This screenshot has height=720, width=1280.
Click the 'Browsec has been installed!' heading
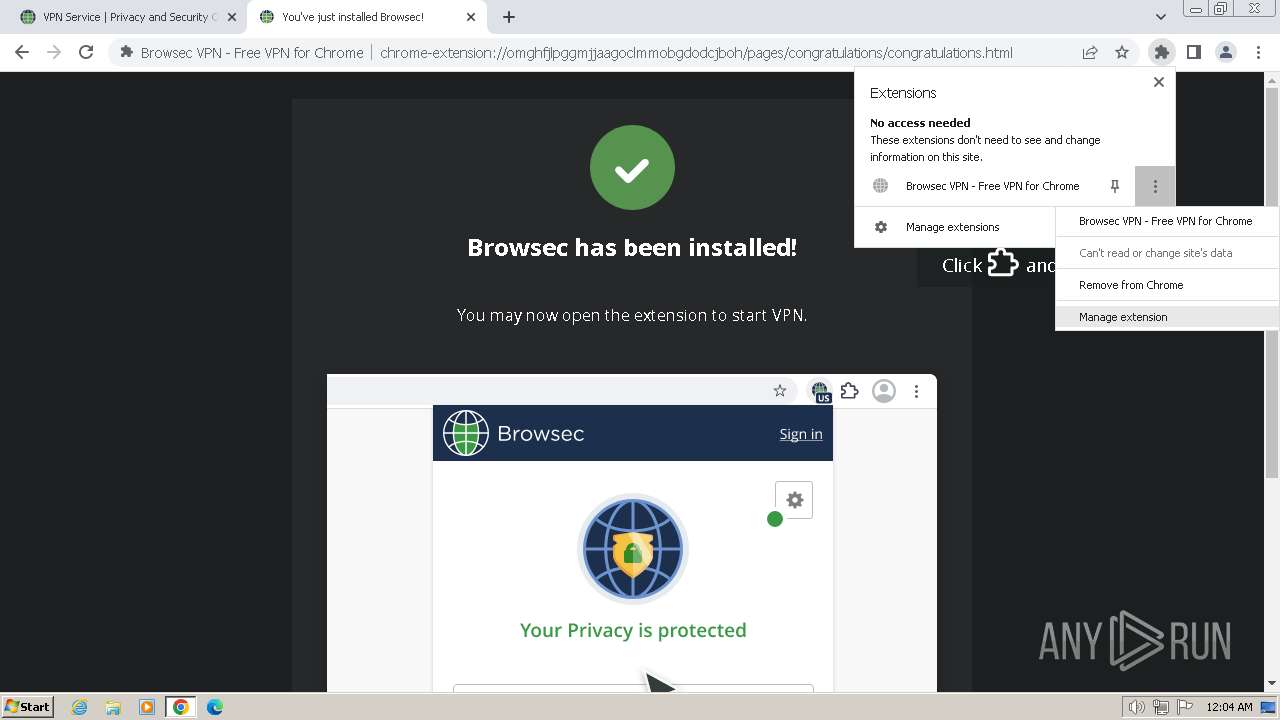point(632,247)
